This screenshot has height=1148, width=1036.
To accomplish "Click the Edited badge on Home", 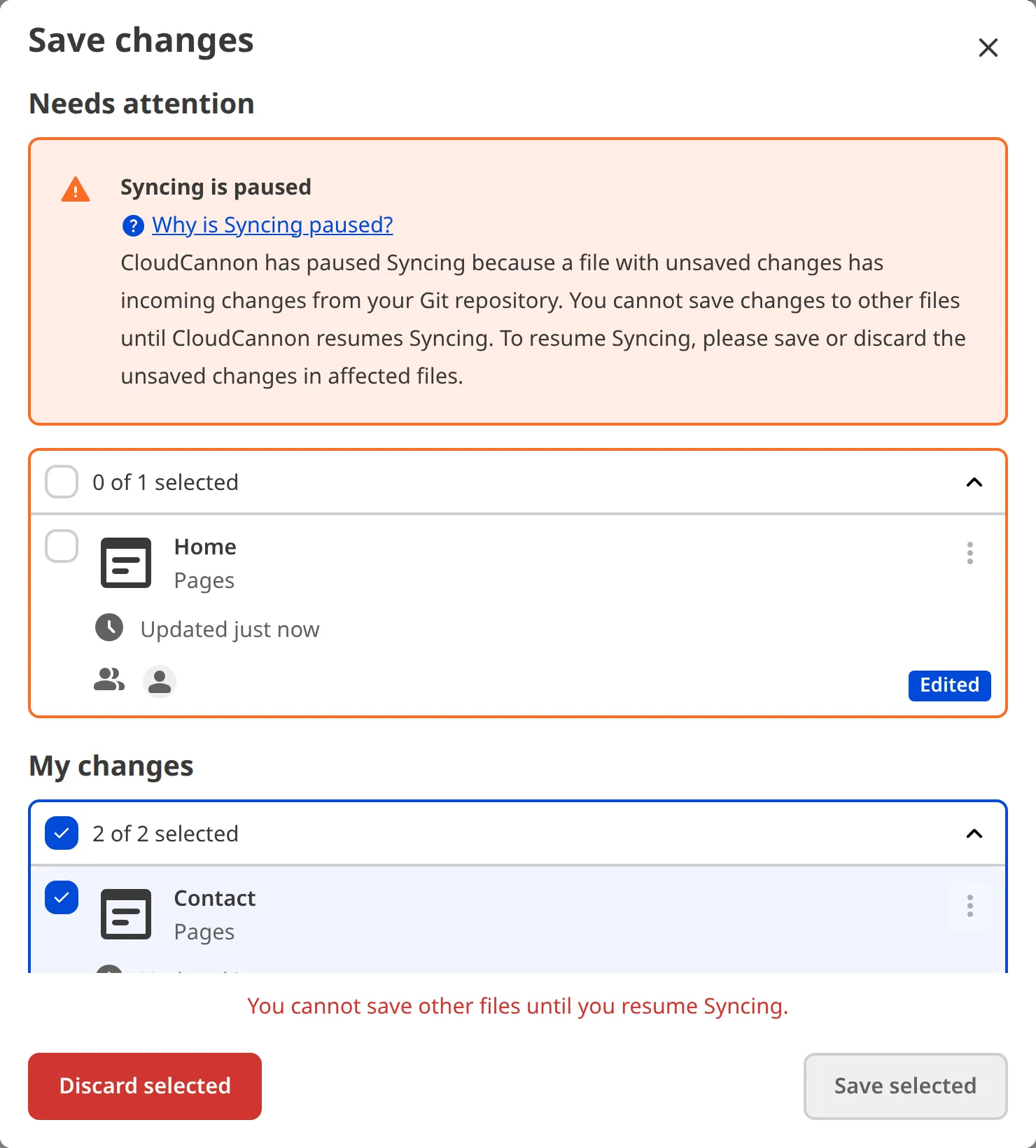I will click(949, 685).
